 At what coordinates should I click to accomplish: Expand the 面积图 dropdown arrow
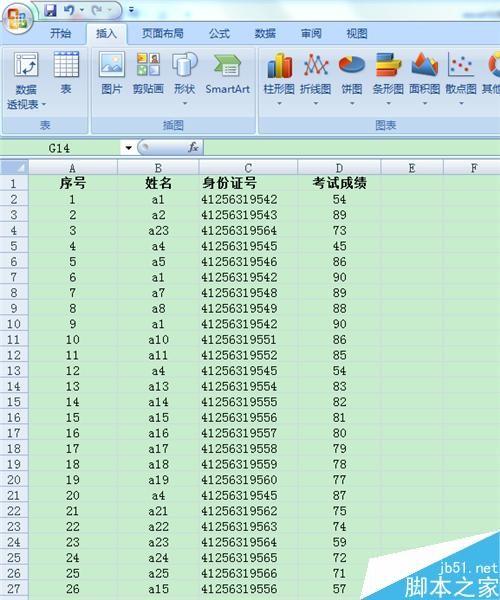point(425,104)
